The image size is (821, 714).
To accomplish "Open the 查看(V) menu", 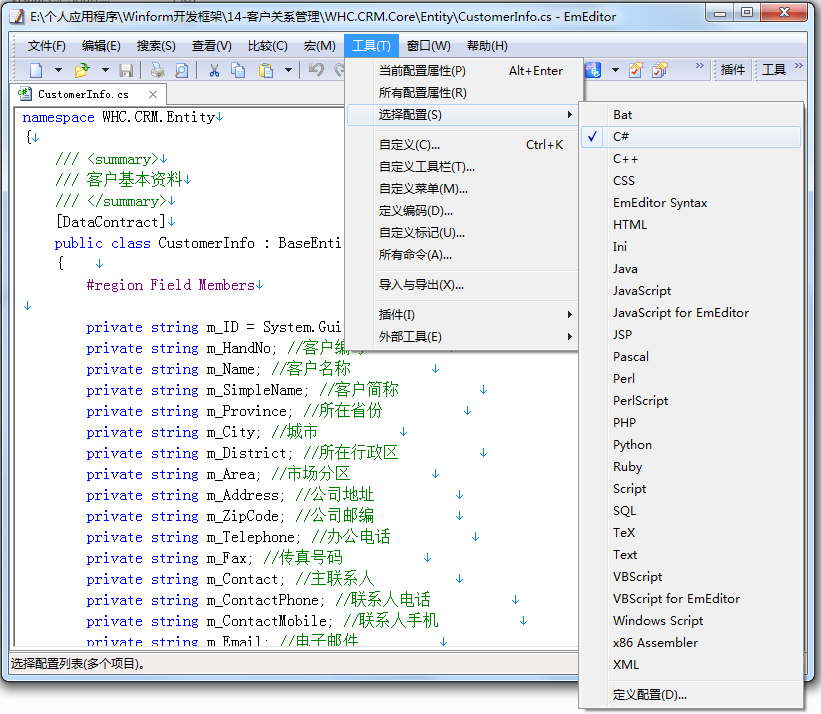I will [212, 46].
